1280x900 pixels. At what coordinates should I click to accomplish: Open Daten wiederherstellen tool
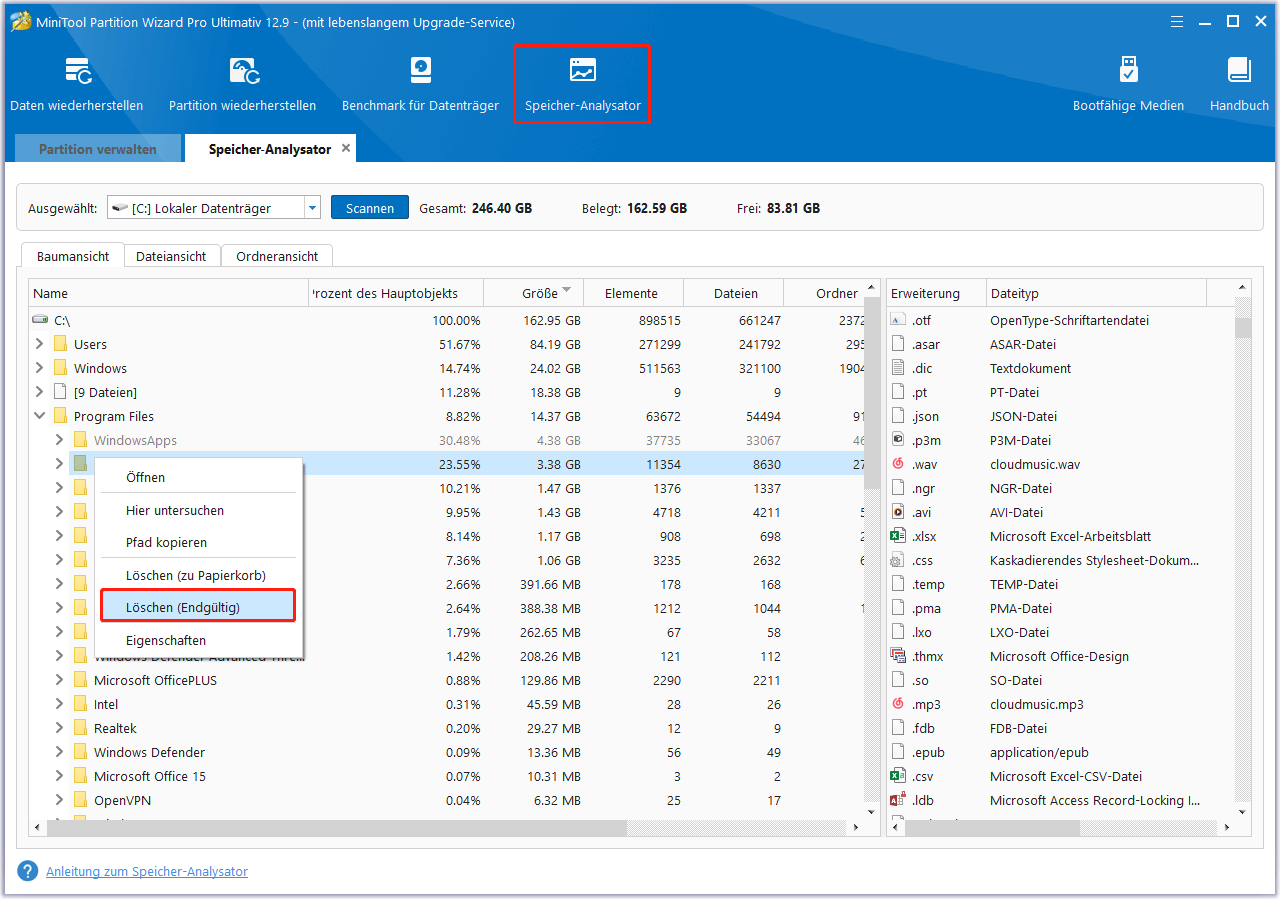point(77,85)
